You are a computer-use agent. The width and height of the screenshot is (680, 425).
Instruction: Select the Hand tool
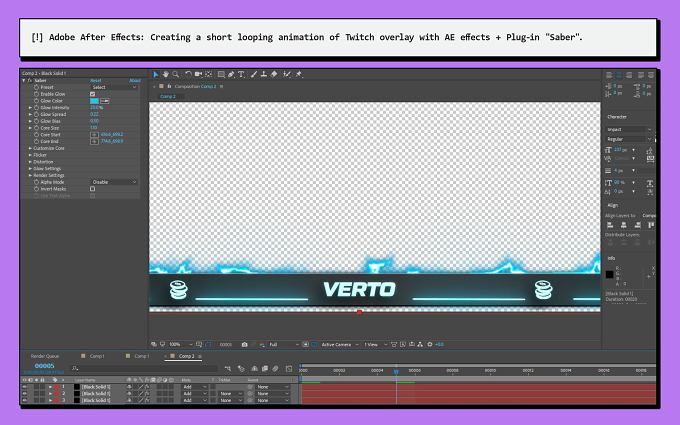166,74
